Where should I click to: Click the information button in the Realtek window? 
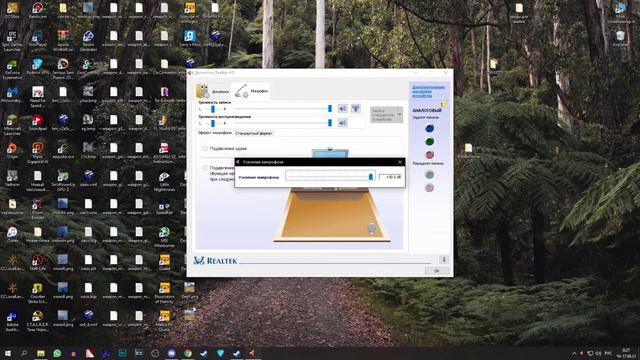(x=444, y=260)
